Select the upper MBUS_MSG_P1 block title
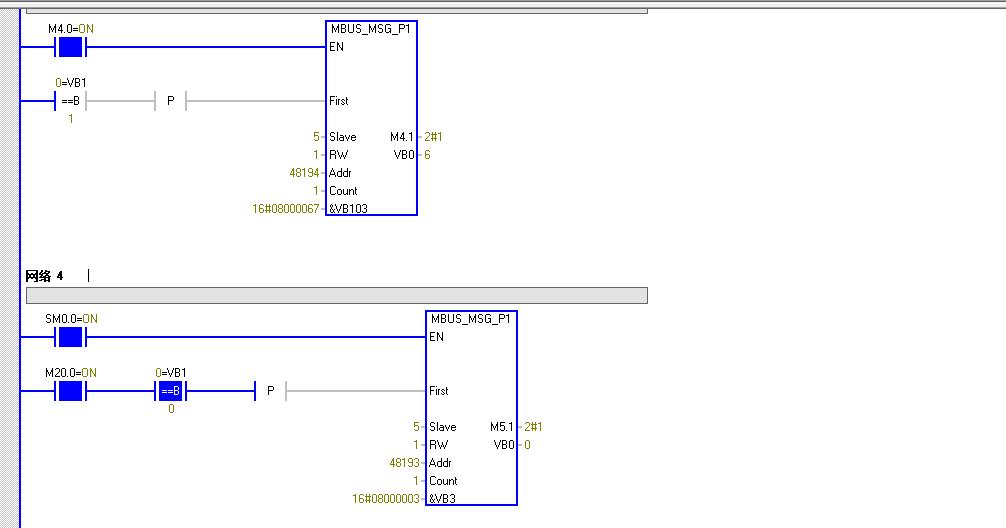The image size is (1006, 528). [x=371, y=29]
